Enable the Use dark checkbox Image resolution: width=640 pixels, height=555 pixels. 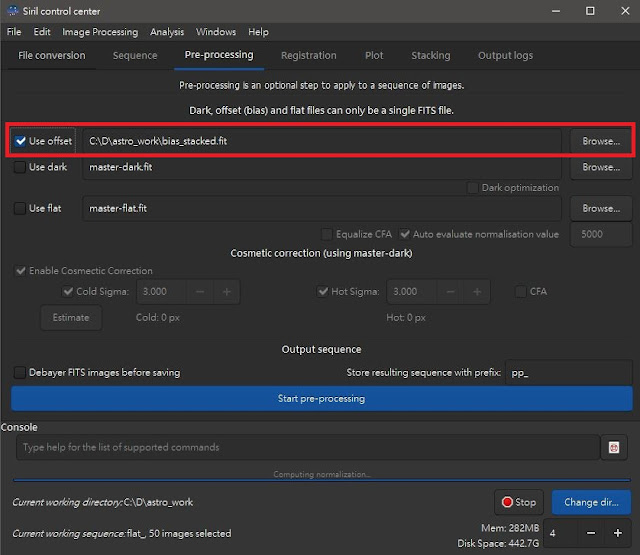pos(20,167)
